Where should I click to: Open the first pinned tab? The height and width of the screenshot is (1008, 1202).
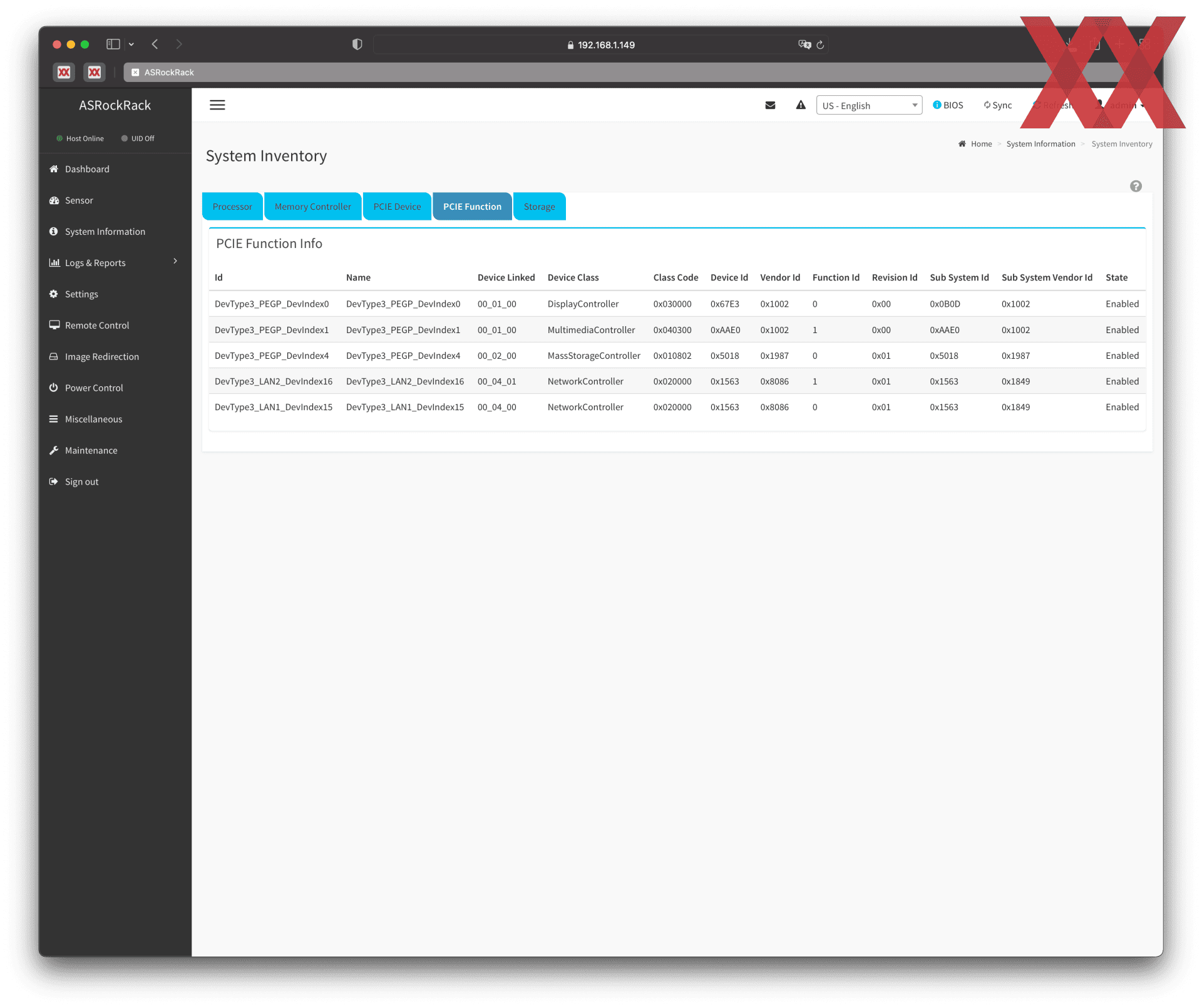64,72
